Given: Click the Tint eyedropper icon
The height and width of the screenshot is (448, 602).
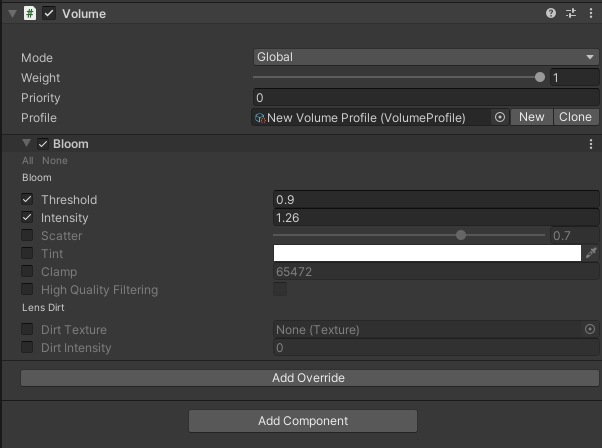Looking at the screenshot, I should tap(591, 254).
